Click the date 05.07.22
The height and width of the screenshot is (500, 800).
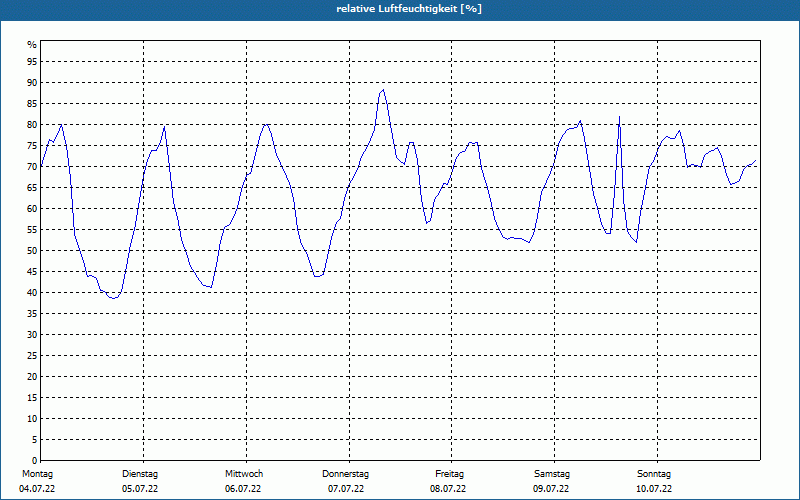(x=140, y=489)
